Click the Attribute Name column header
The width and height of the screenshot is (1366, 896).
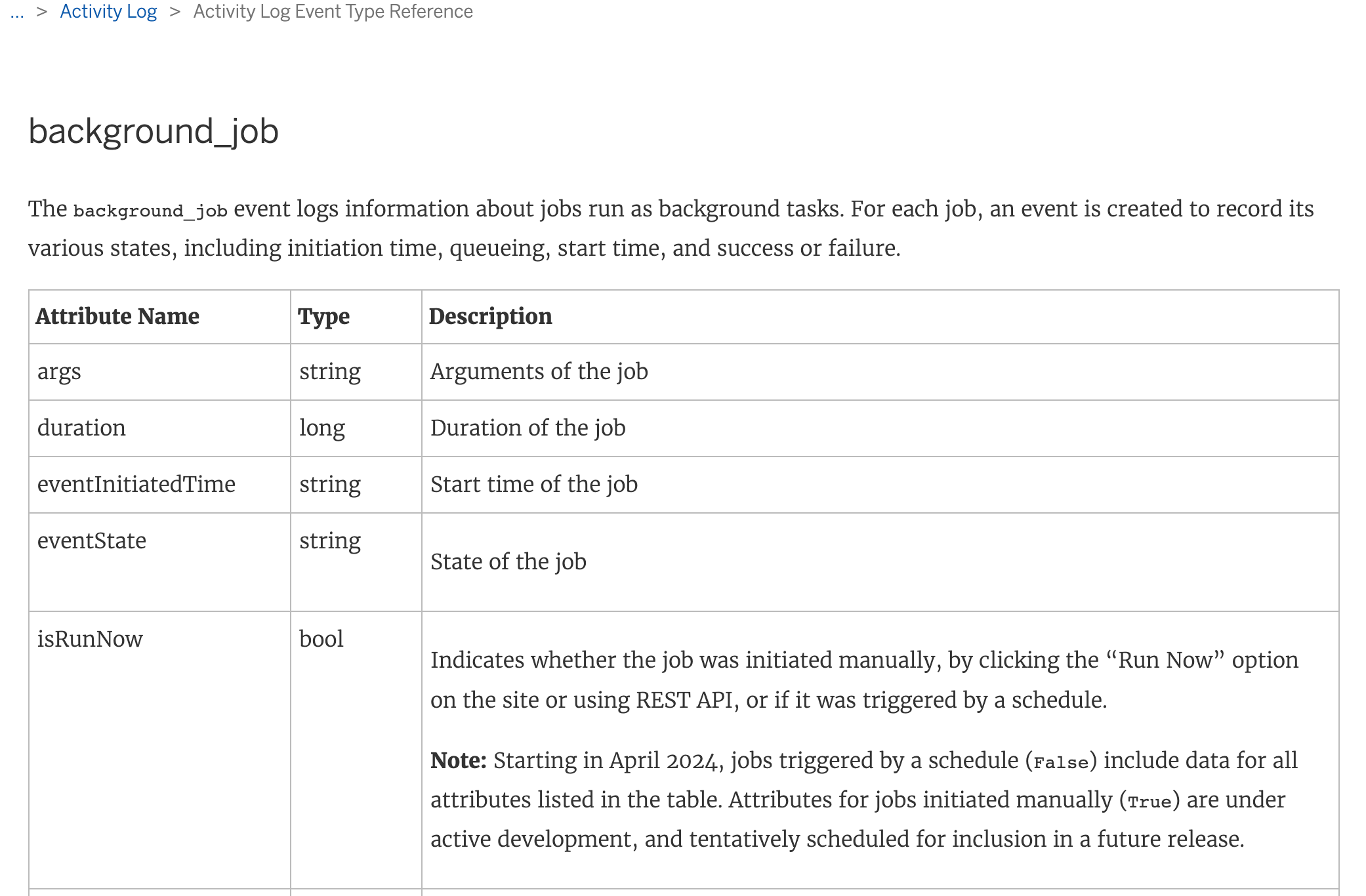117,316
